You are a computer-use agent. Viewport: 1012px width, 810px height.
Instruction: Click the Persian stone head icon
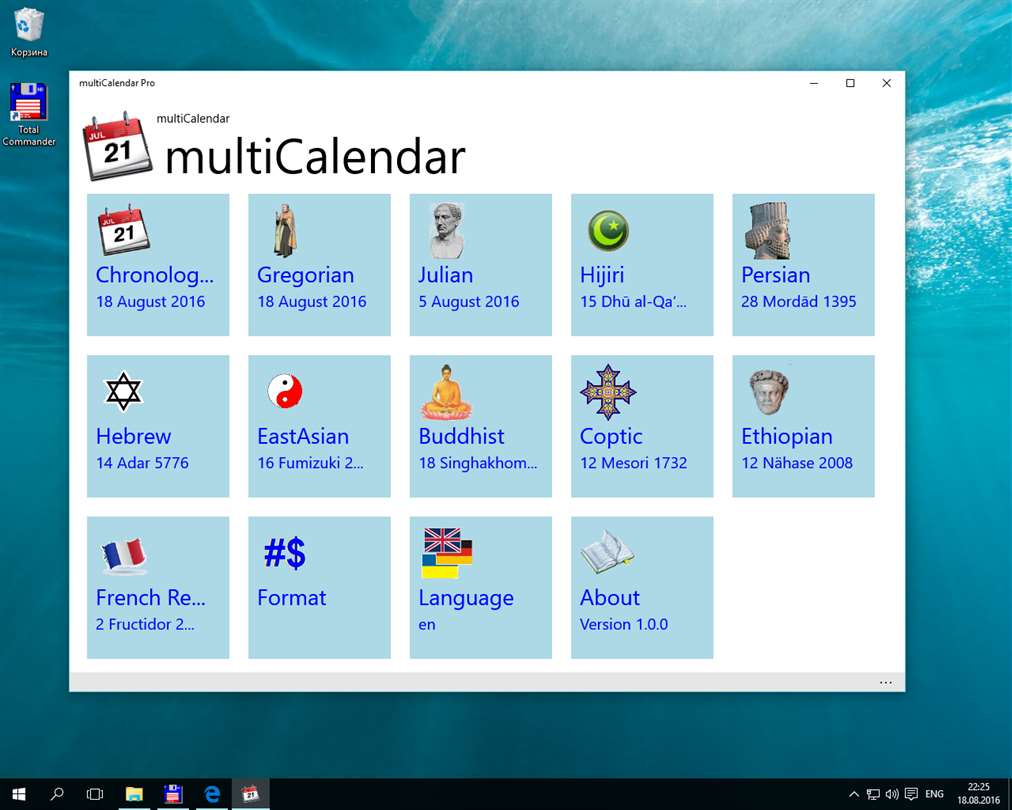(768, 230)
